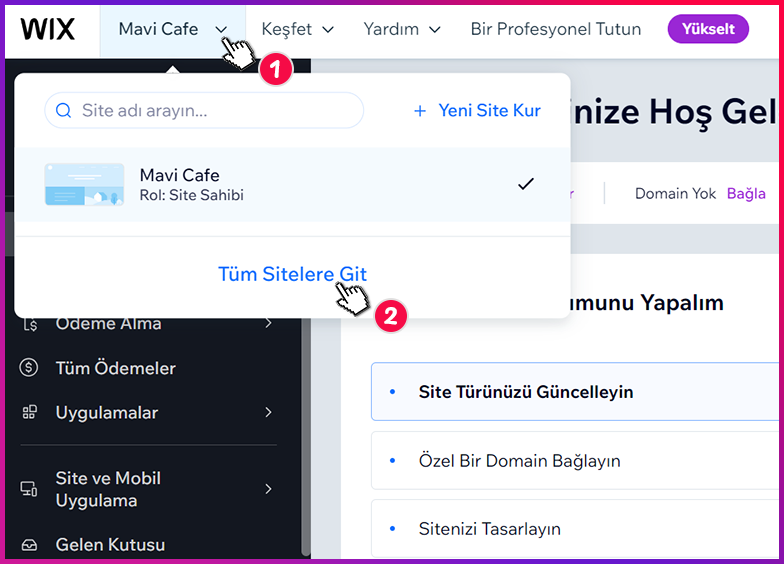The image size is (784, 564).
Task: Focus the Site adı arayın search field
Action: click(x=204, y=110)
